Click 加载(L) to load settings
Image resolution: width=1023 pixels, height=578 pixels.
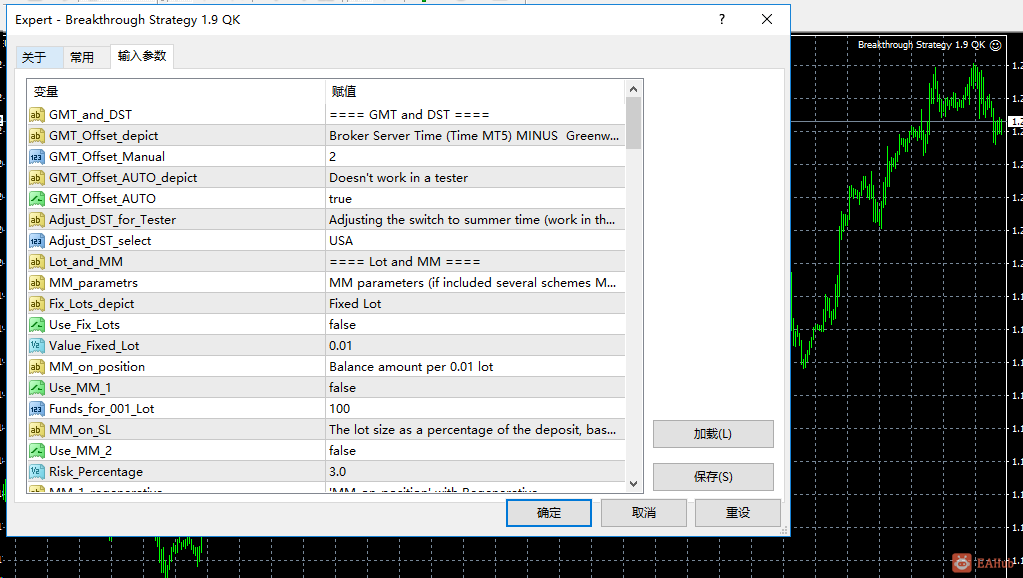point(713,434)
